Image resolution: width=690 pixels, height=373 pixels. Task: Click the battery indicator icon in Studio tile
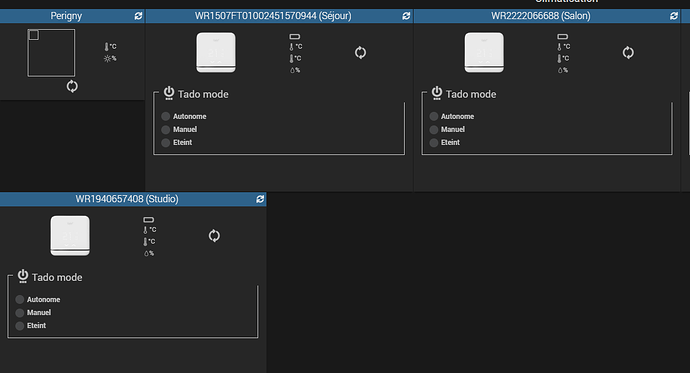[x=149, y=219]
